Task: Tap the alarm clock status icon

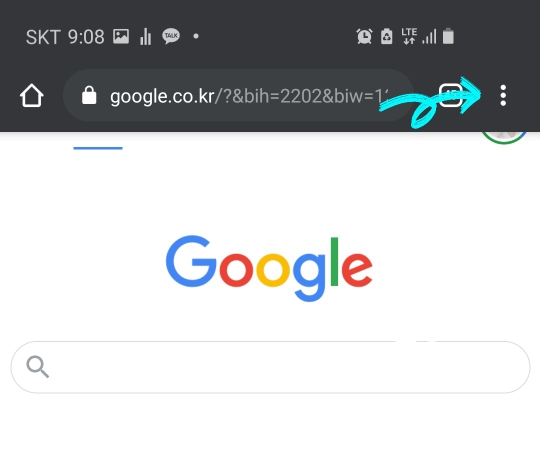Action: click(x=364, y=36)
